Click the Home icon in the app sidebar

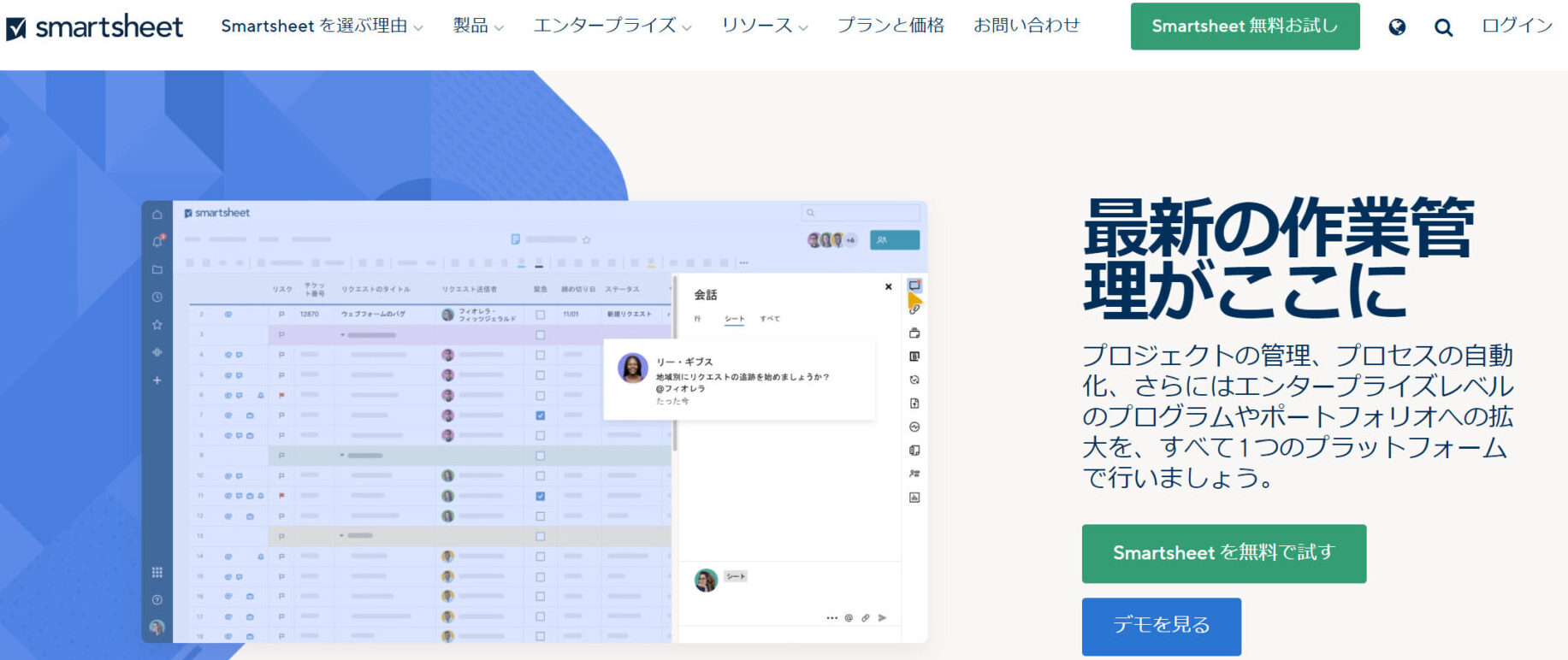157,215
